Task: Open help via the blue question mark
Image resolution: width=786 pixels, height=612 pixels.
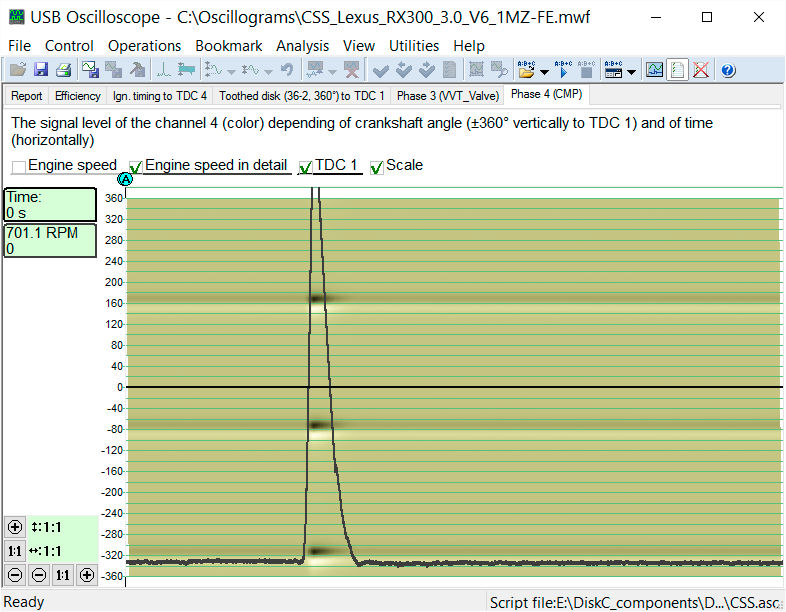Action: point(728,70)
